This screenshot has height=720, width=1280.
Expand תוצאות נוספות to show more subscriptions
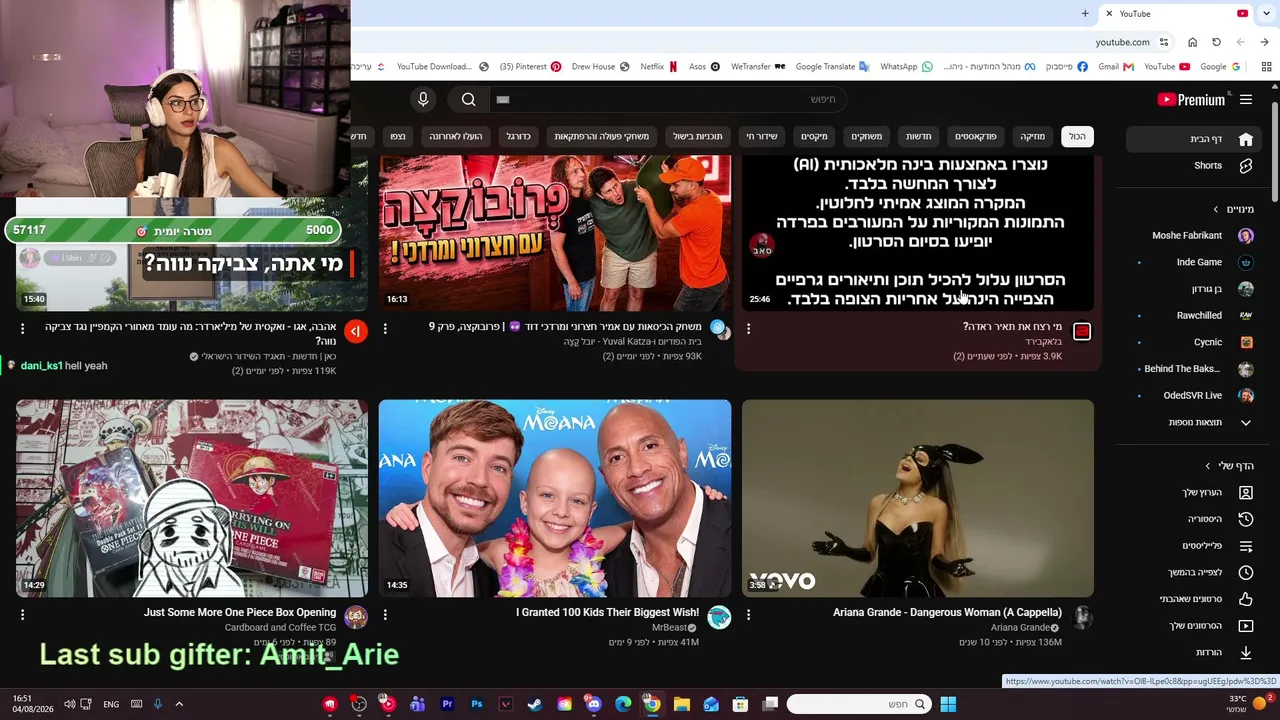pos(1196,422)
